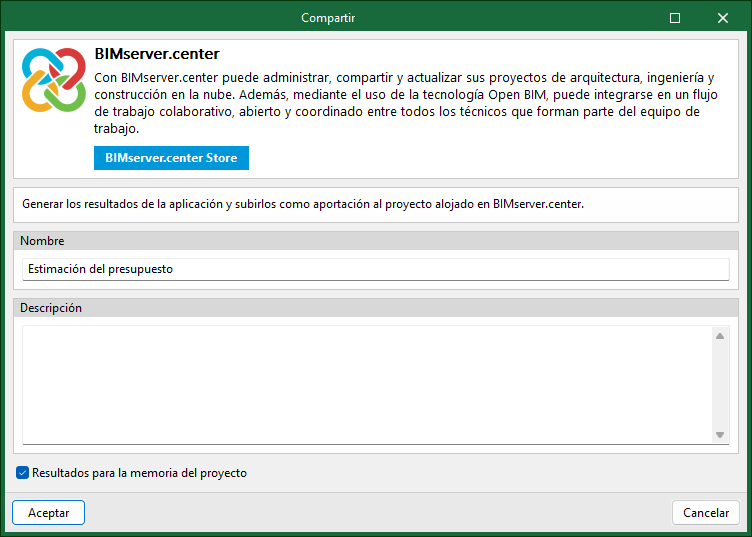Maximize the Compartir dialog window

coord(675,18)
